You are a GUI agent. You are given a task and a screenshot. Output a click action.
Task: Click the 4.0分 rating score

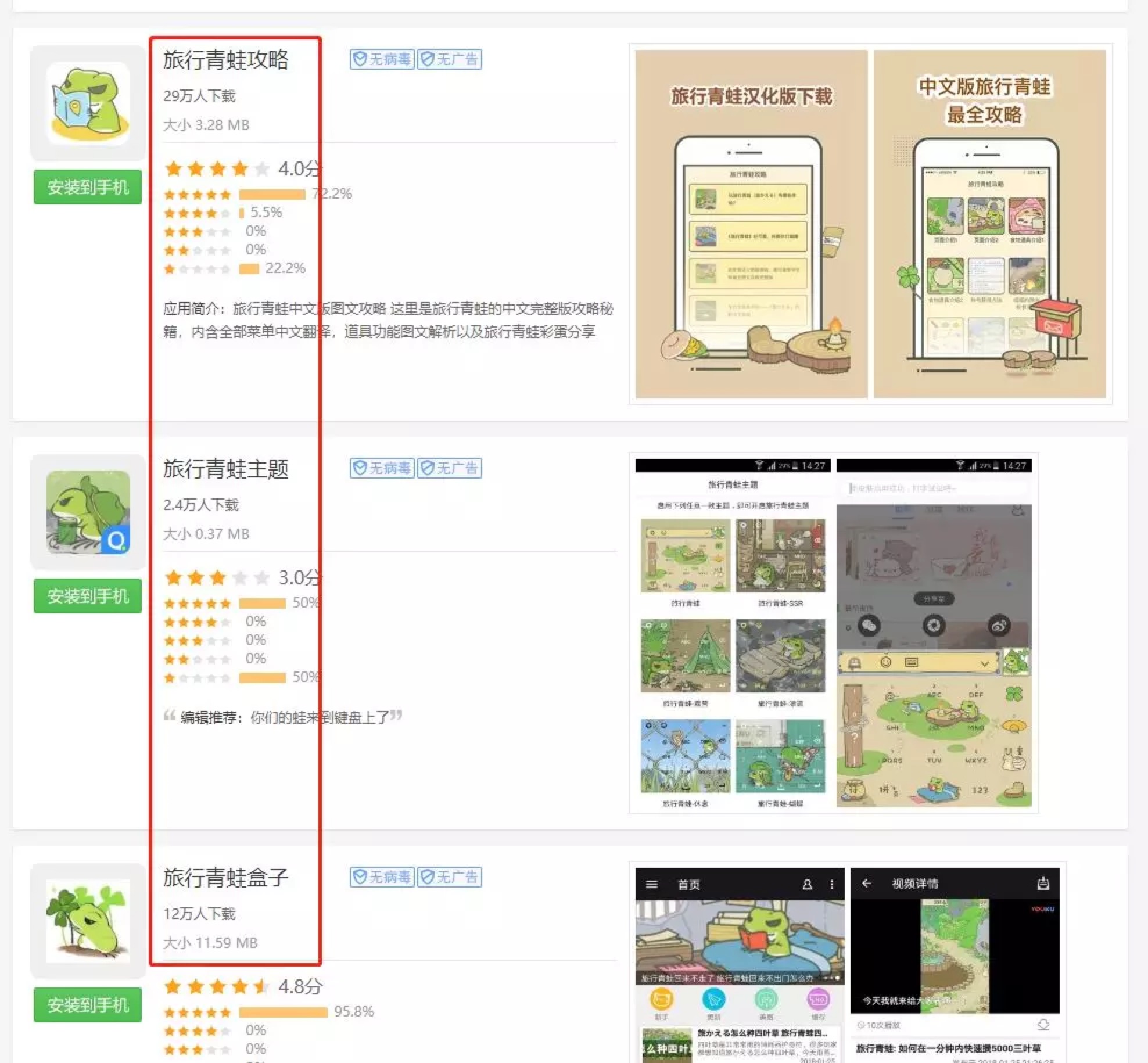tap(300, 169)
